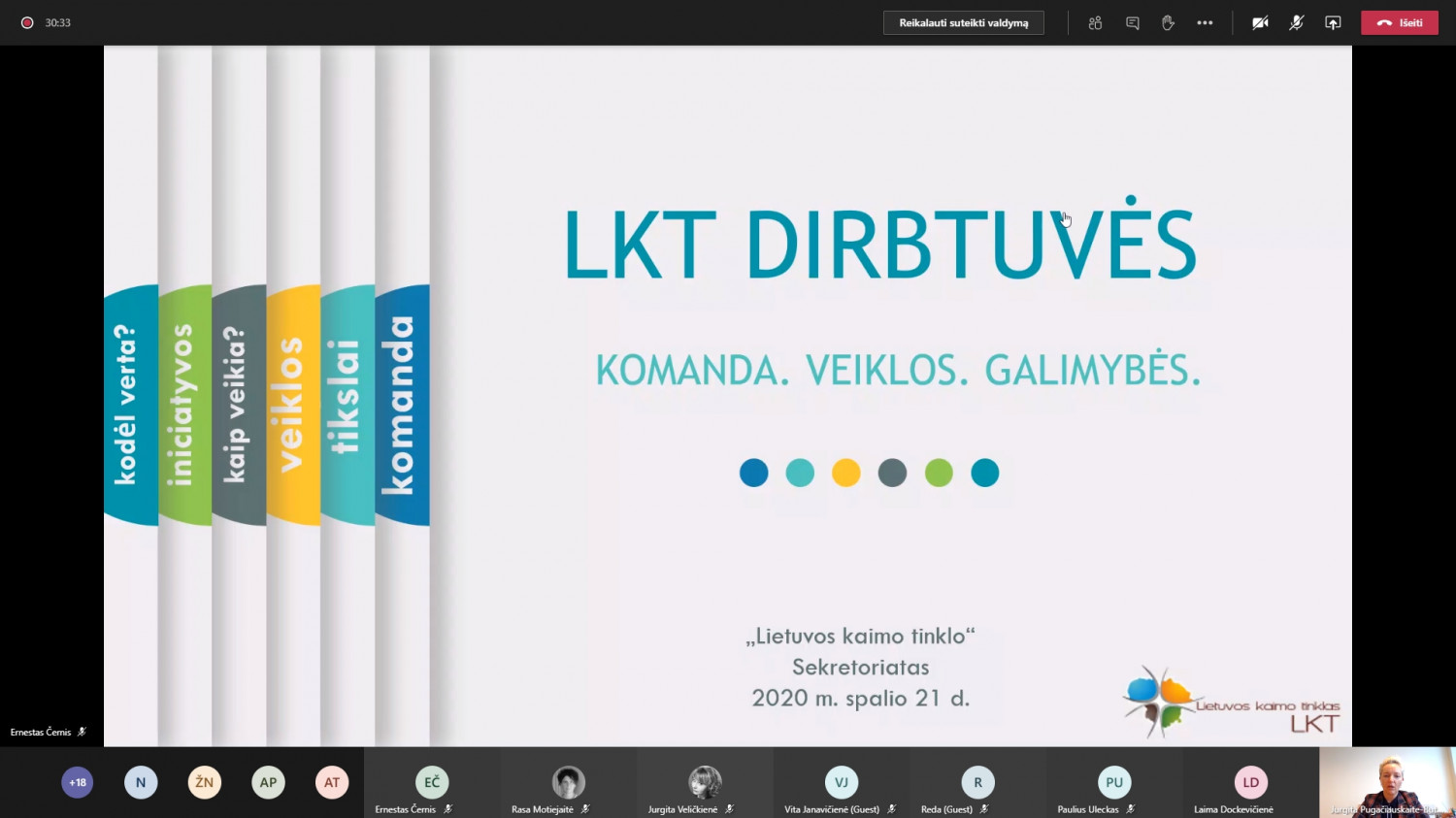Viewport: 1456px width, 818px height.
Task: Click the VJ avatar of Vita Janavičienė
Action: coord(841,782)
